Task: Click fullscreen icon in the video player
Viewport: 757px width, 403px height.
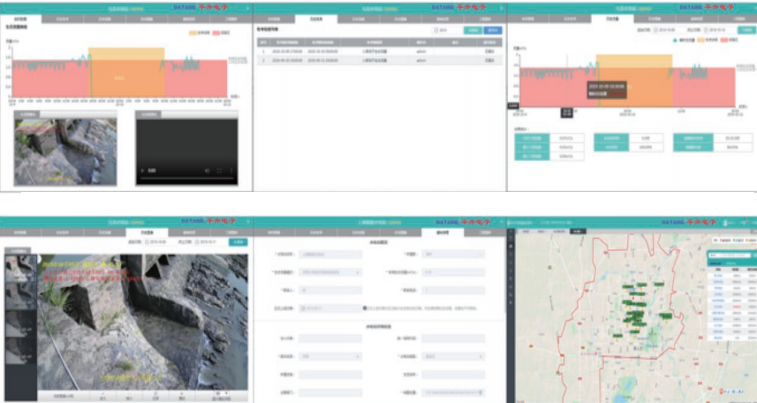Action: (x=219, y=170)
